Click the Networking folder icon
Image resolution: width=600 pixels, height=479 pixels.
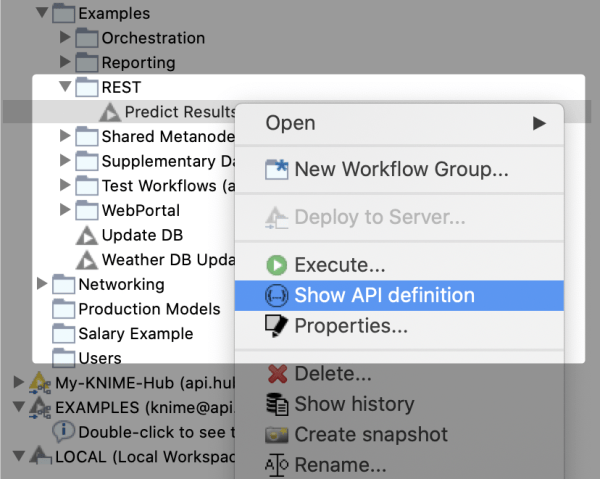pos(63,284)
